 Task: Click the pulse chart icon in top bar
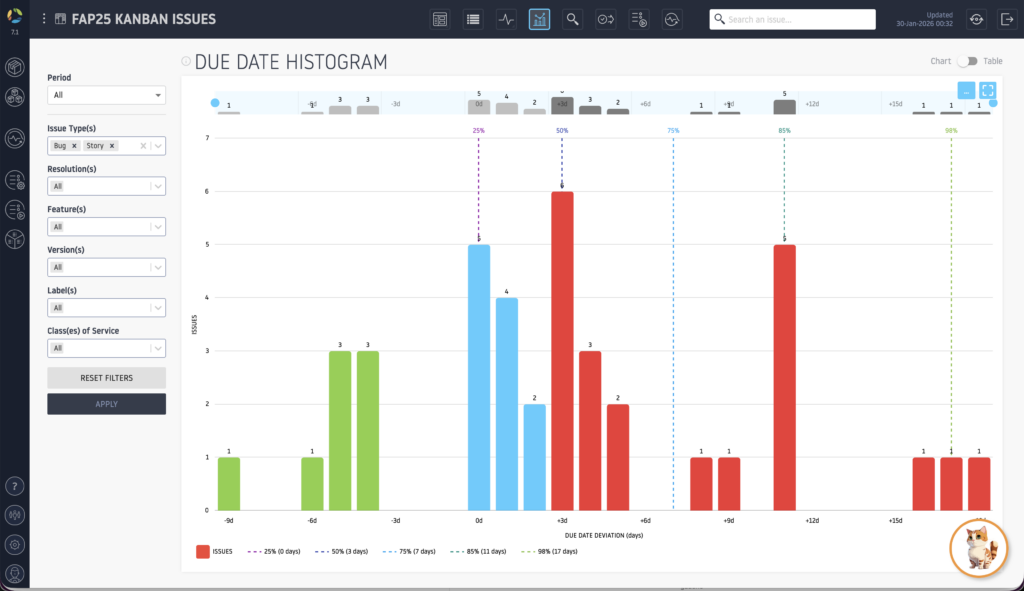pos(506,19)
